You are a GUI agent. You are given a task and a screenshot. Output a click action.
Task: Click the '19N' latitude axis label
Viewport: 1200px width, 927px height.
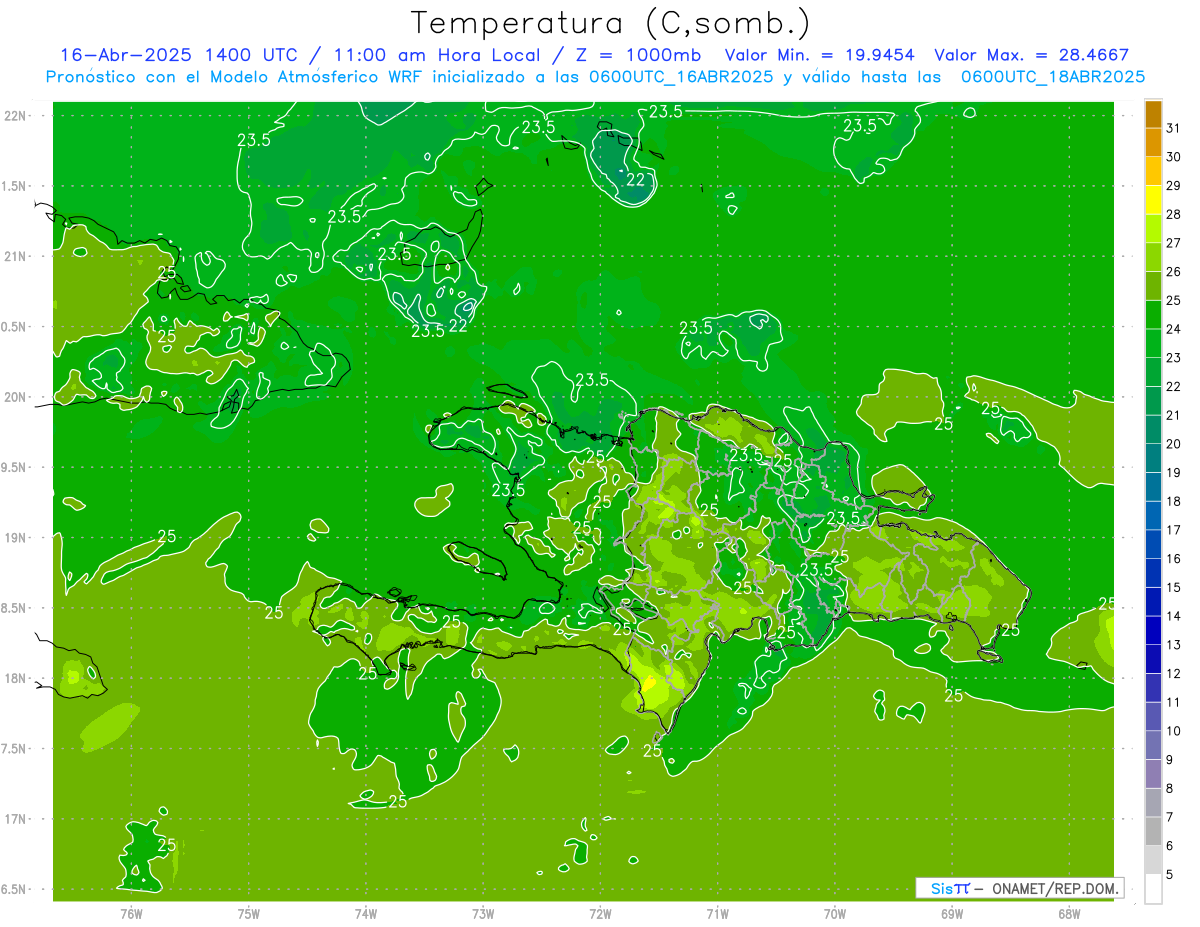click(13, 538)
